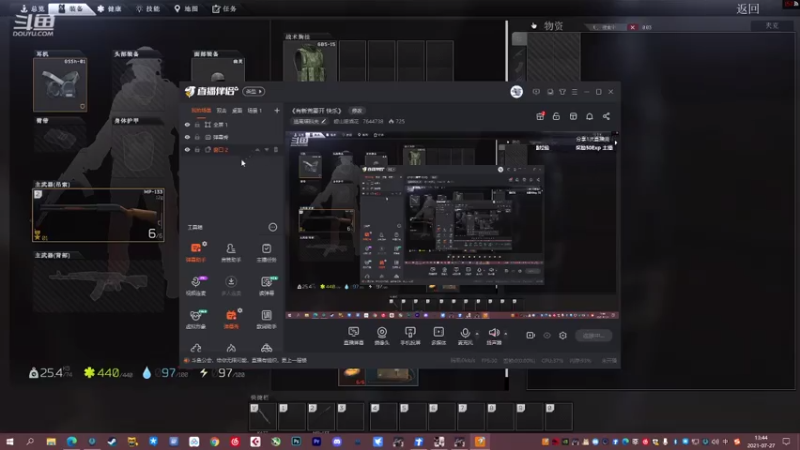Image resolution: width=800 pixels, height=450 pixels.
Task: Add a camera source
Action: [x=382, y=336]
